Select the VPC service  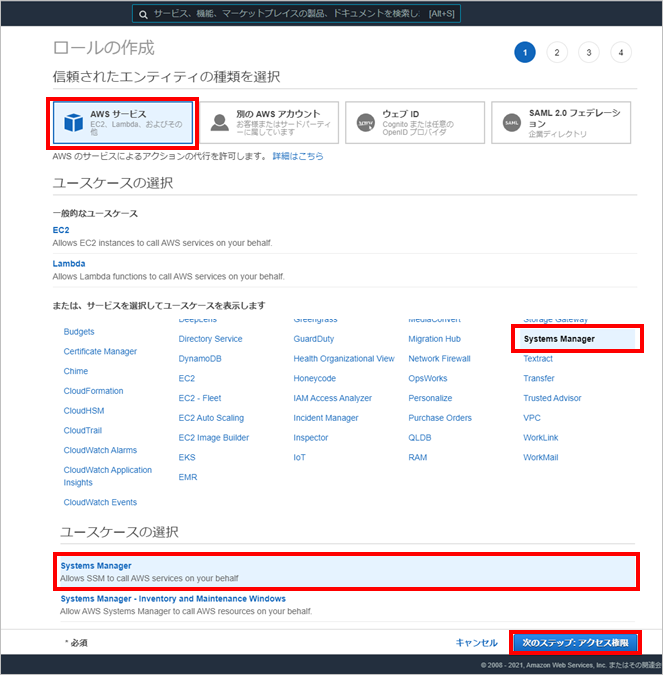click(x=532, y=418)
